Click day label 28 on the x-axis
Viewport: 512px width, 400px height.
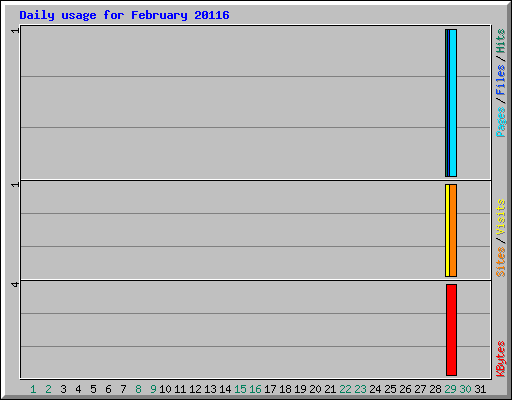click(x=435, y=389)
